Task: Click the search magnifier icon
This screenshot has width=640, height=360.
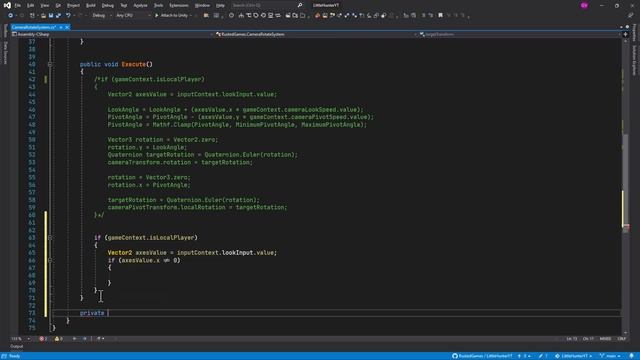Action: 300,5
